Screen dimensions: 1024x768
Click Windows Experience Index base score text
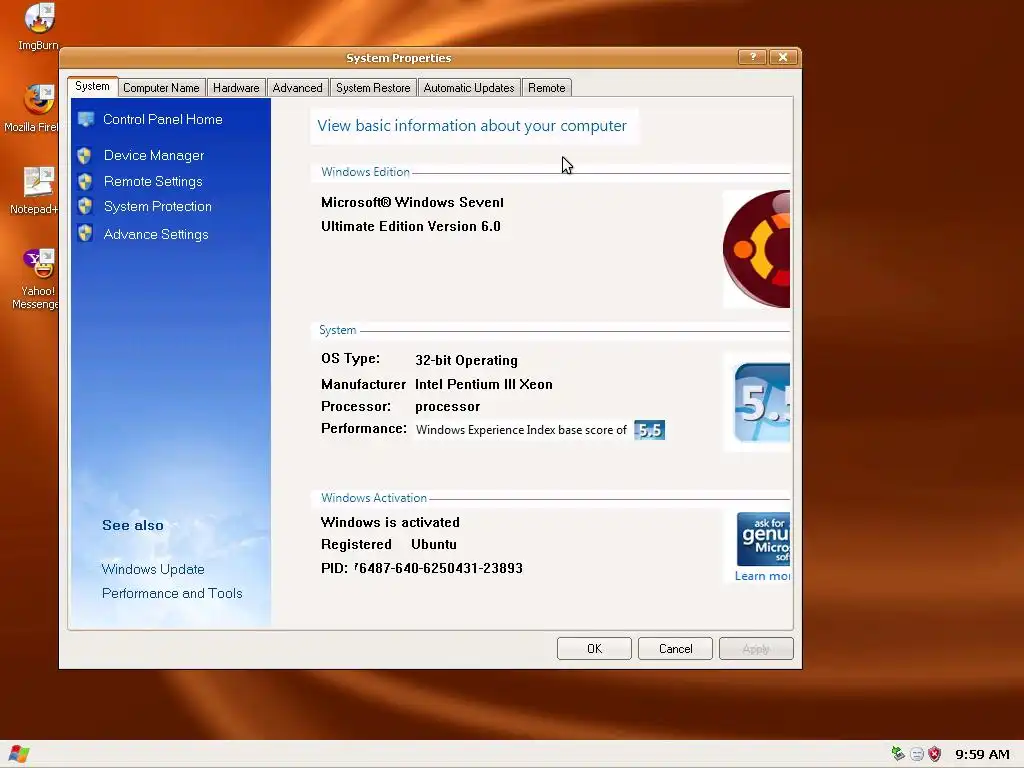pyautogui.click(x=521, y=430)
